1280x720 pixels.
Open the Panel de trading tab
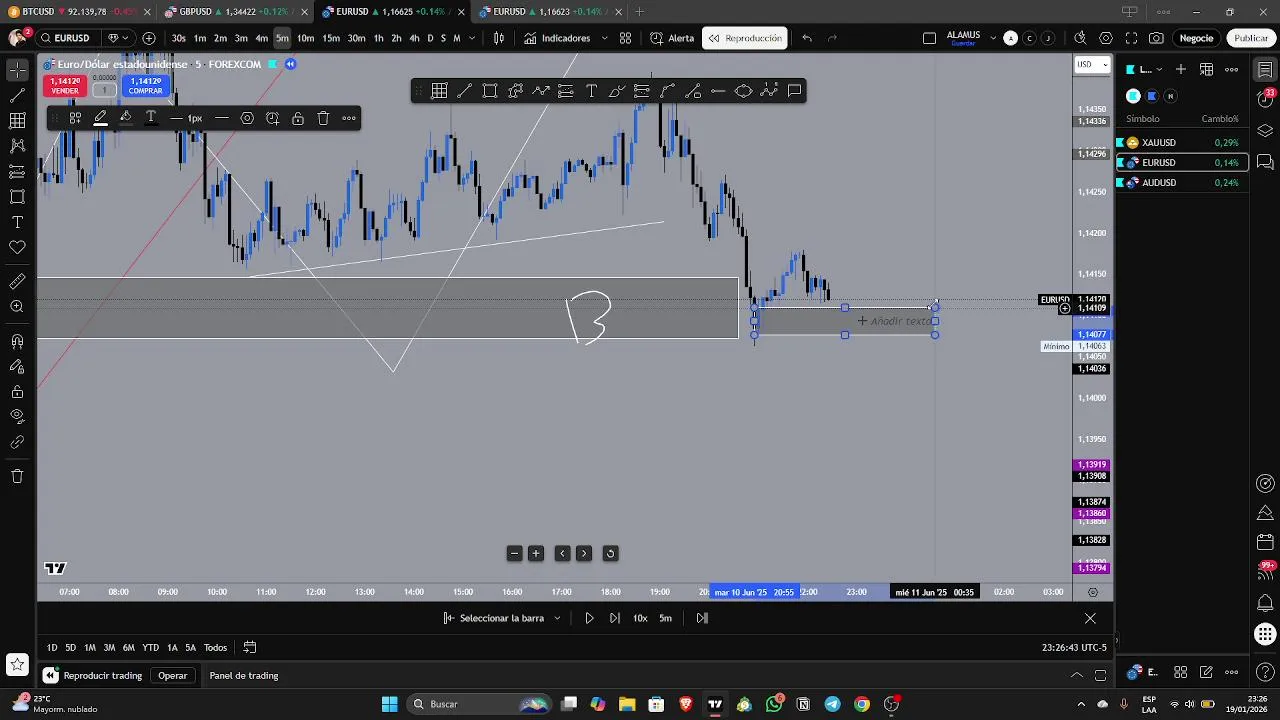(244, 676)
